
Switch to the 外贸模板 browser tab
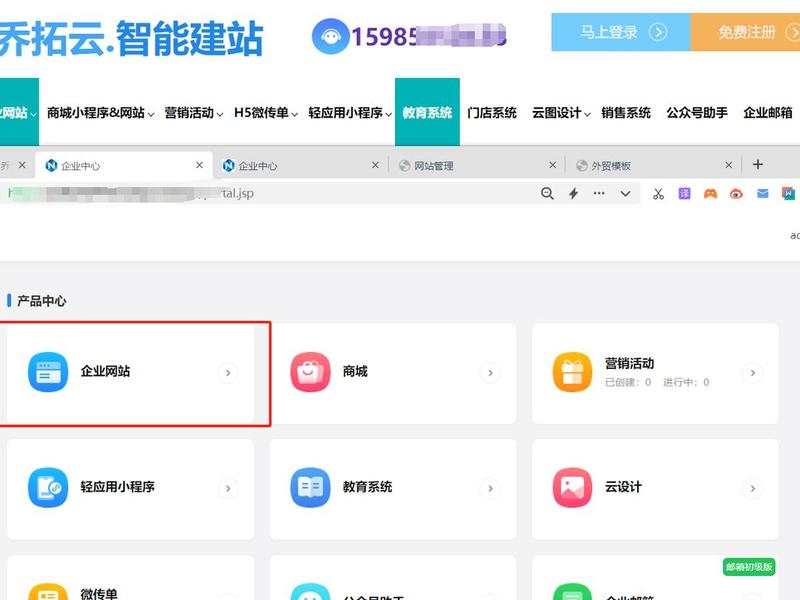pos(653,165)
